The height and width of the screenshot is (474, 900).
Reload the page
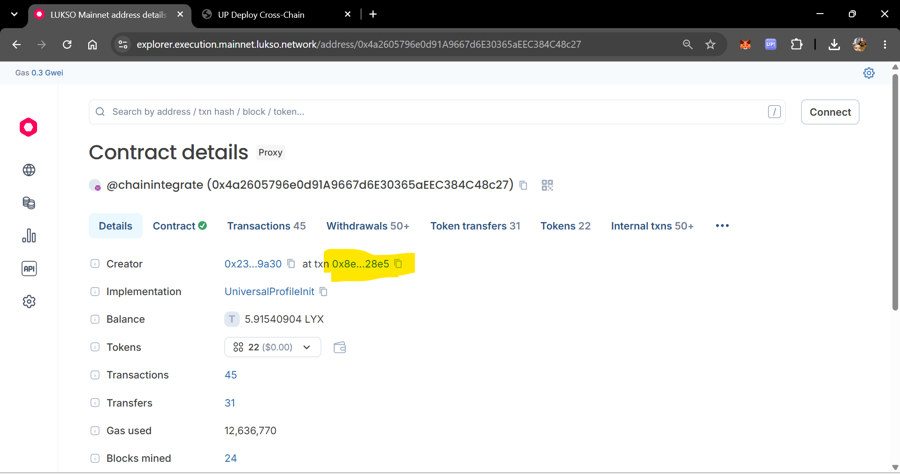click(x=67, y=44)
